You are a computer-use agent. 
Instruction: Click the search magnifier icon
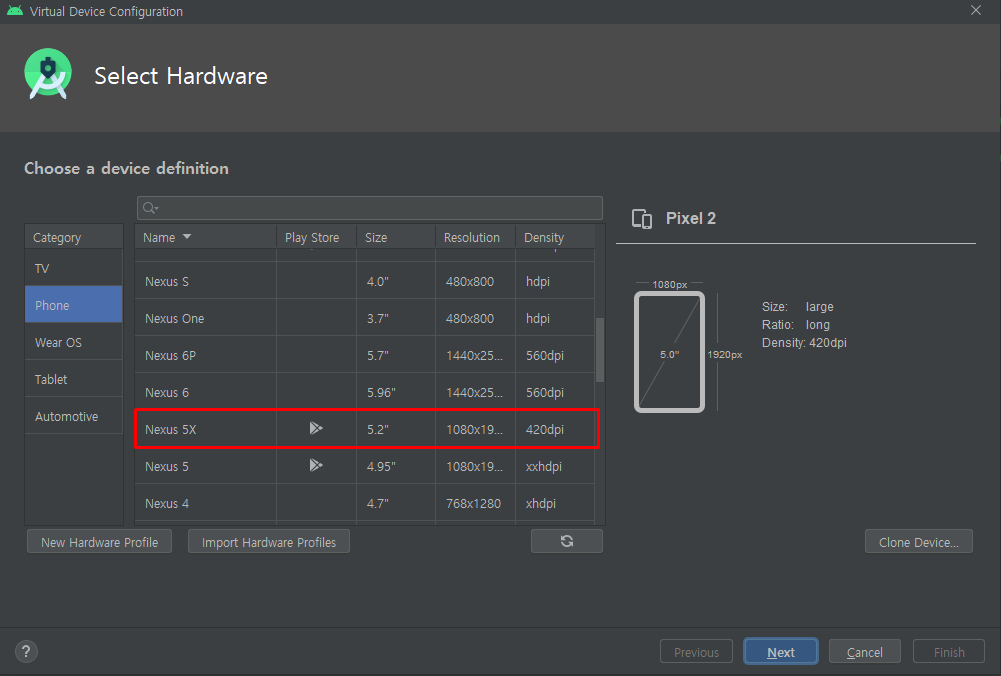tap(150, 208)
